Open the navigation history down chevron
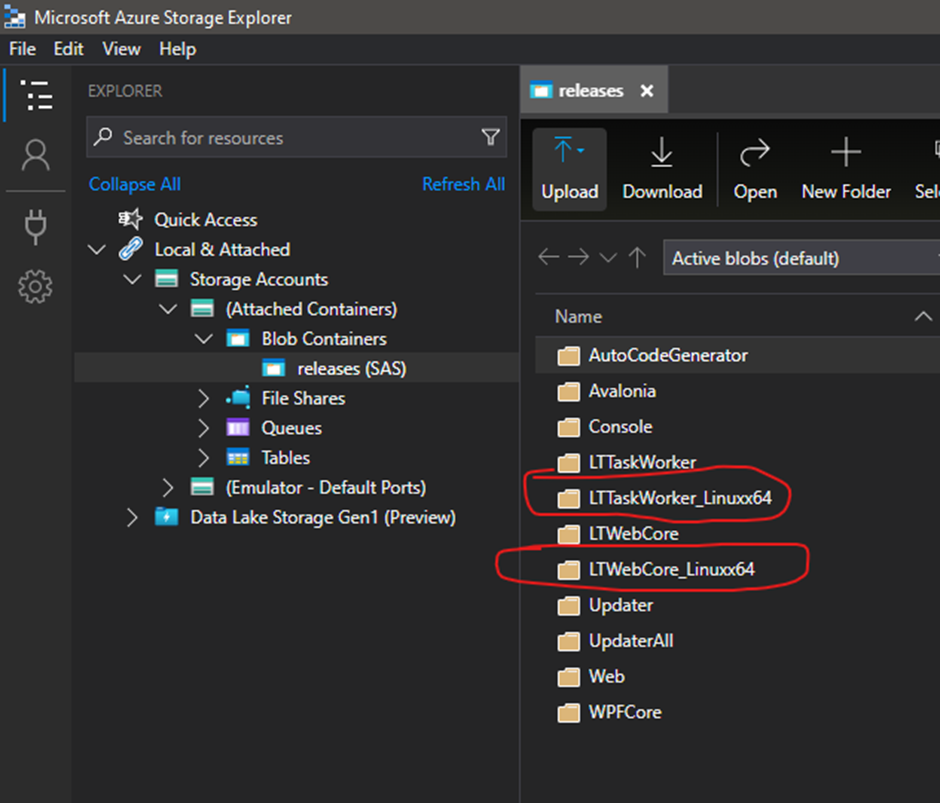940x803 pixels. pyautogui.click(x=608, y=258)
